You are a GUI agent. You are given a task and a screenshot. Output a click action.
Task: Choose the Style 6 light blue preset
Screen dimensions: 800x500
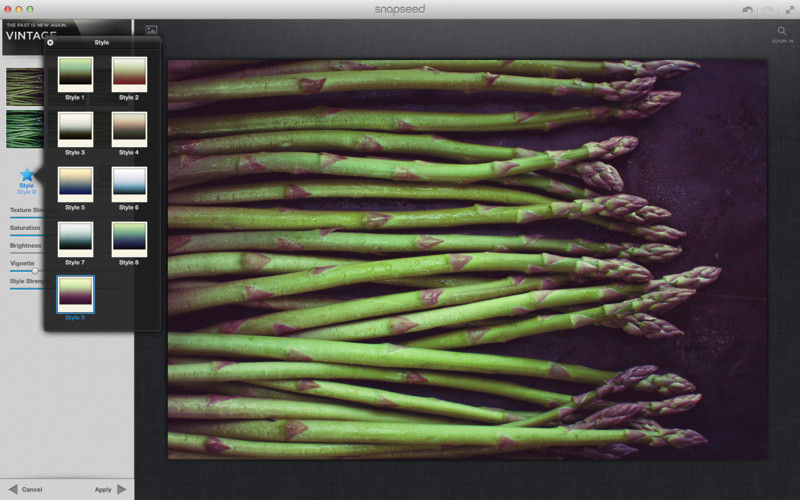[x=129, y=184]
